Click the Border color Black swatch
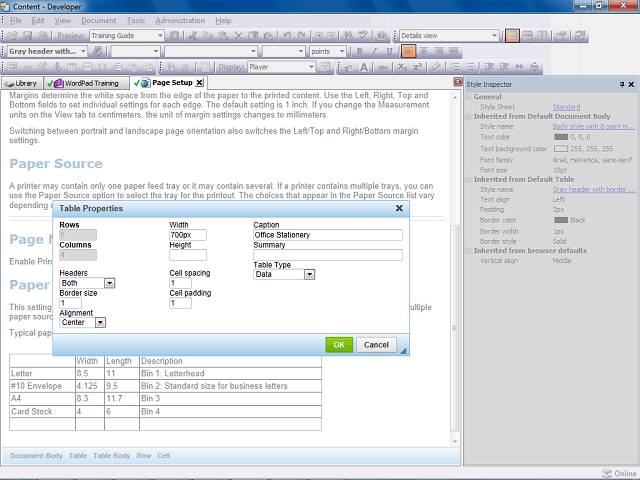 click(561, 220)
